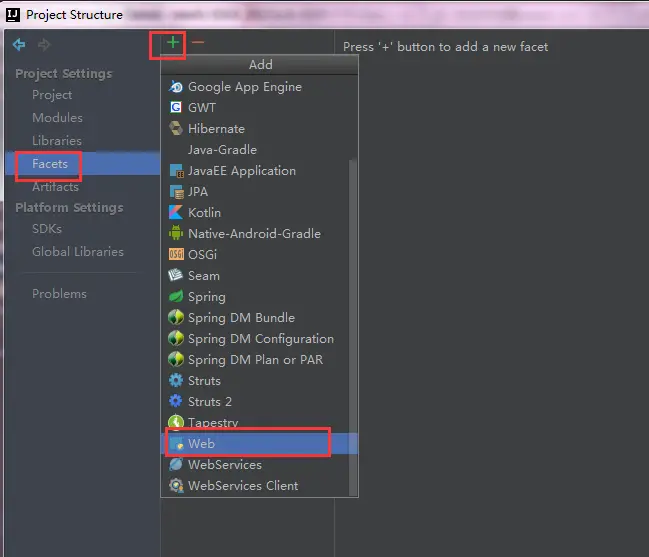Click the WebServices Client icon

coord(176,486)
